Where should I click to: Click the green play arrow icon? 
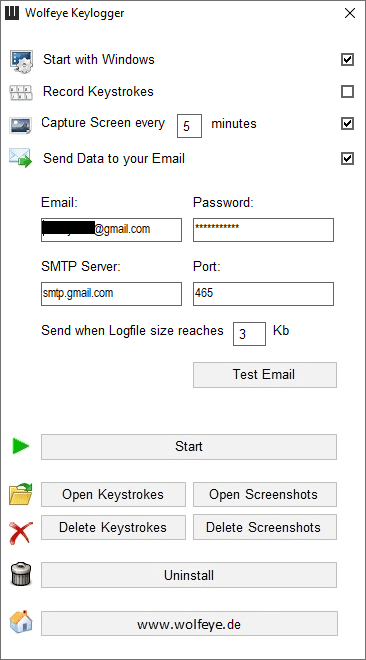tap(21, 446)
